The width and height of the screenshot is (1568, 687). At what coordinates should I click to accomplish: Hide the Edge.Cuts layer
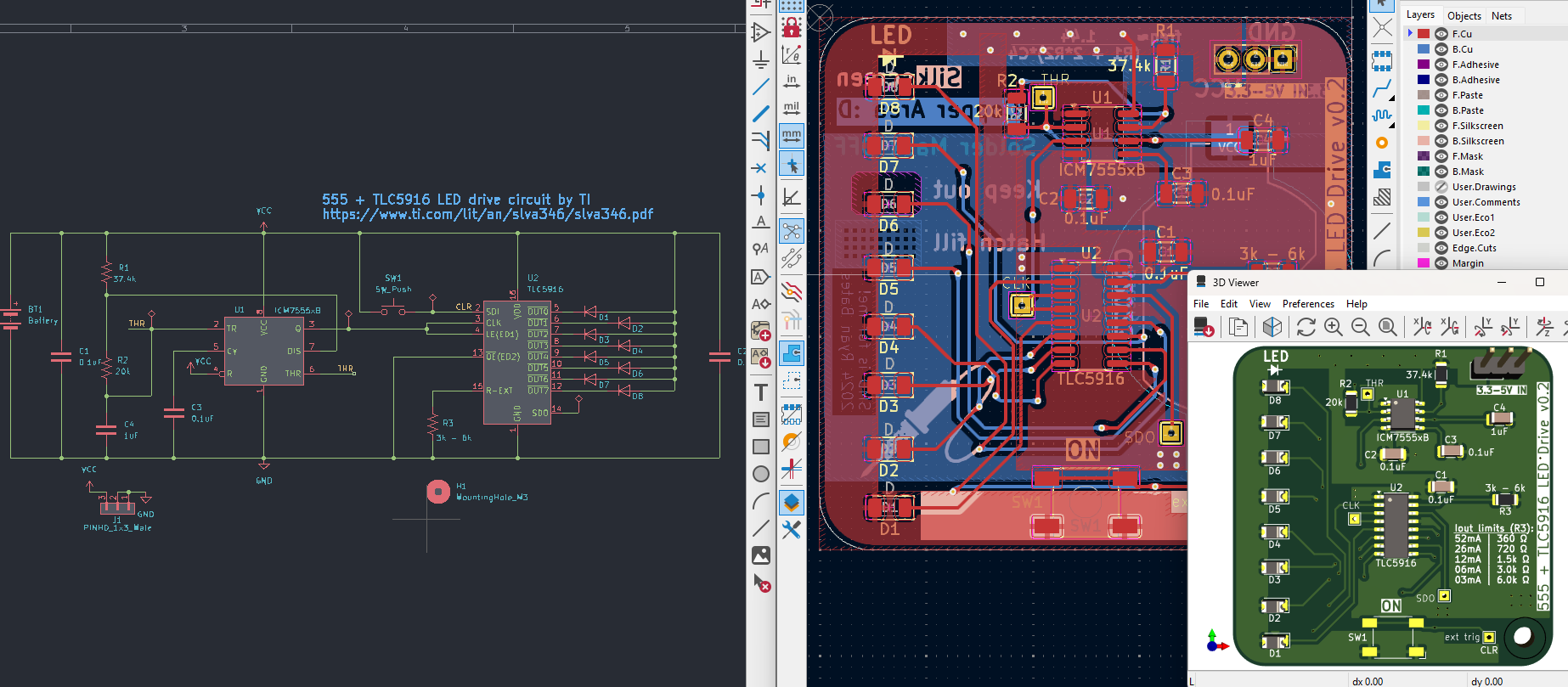[1441, 248]
